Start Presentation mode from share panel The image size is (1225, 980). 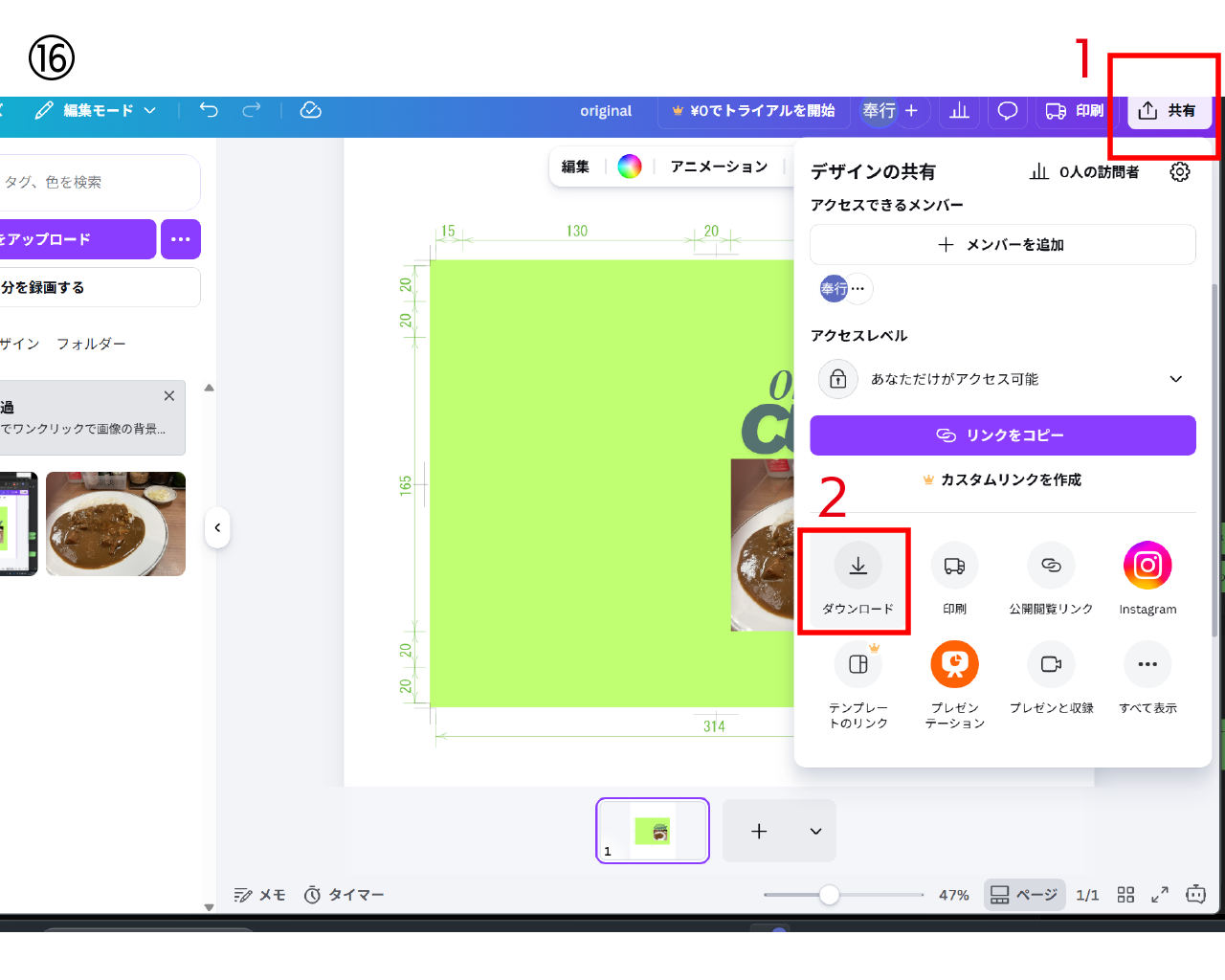click(x=954, y=665)
